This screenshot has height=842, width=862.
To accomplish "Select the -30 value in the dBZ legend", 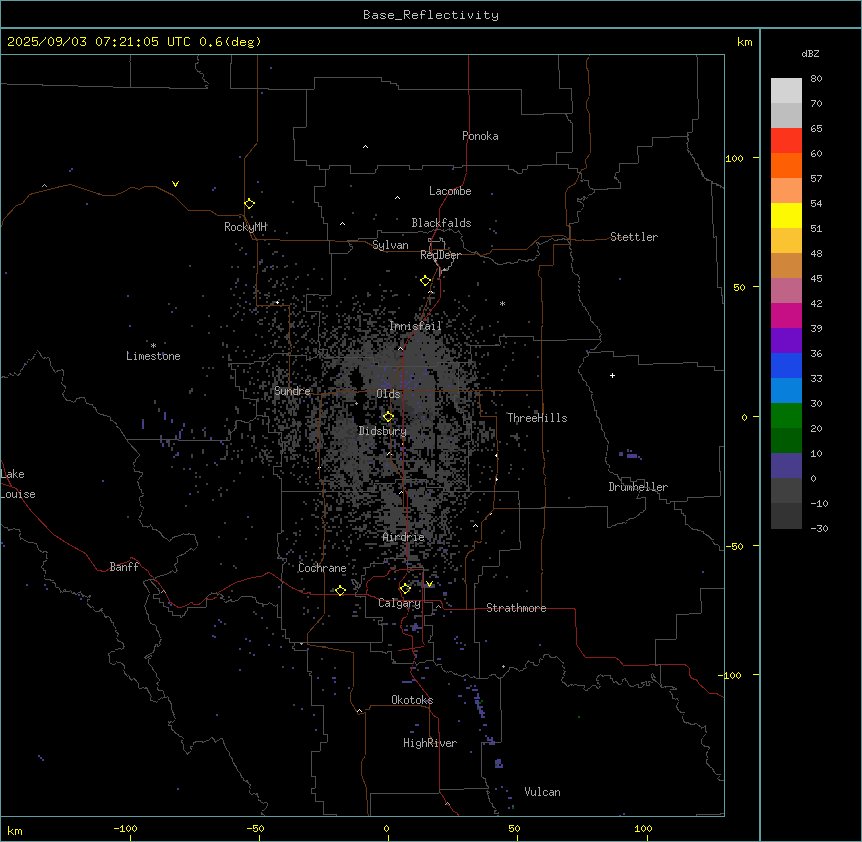I will coord(819,529).
